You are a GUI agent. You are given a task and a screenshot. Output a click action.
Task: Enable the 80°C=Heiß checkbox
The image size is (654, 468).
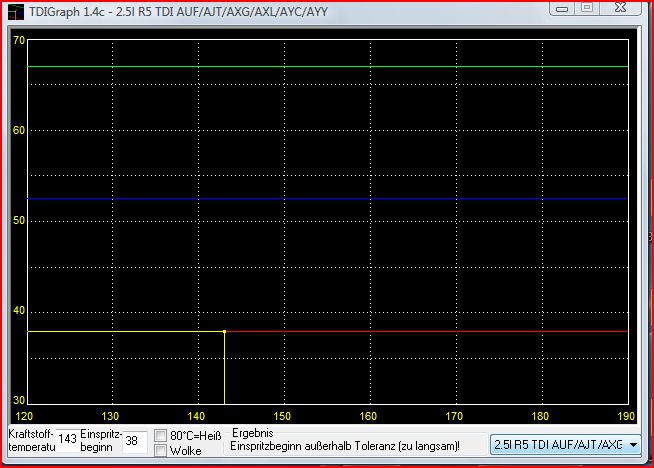coord(160,436)
